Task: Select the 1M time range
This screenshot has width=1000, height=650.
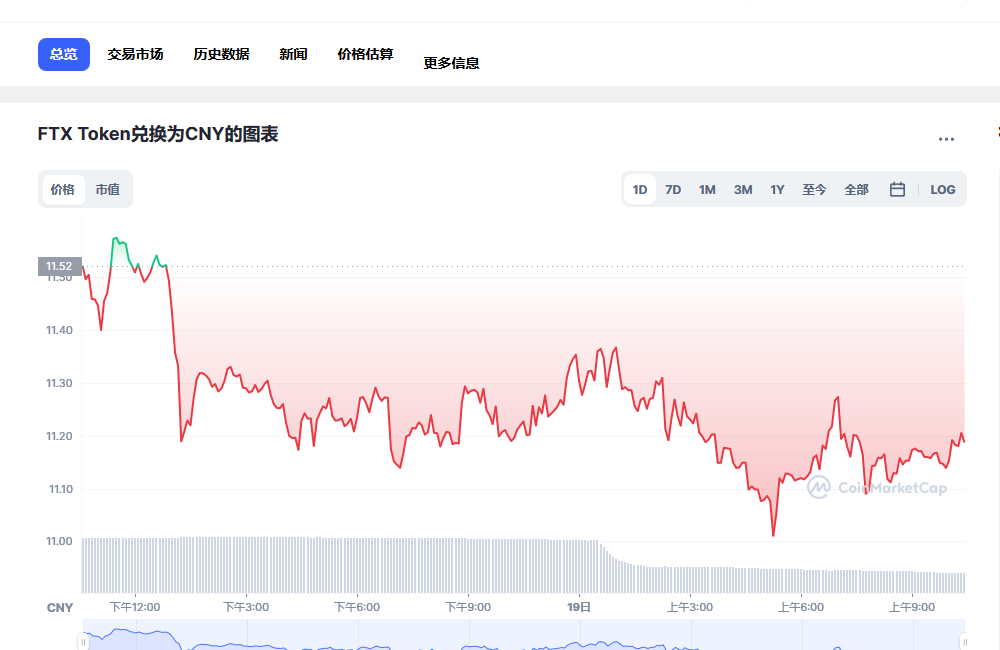Action: [707, 189]
